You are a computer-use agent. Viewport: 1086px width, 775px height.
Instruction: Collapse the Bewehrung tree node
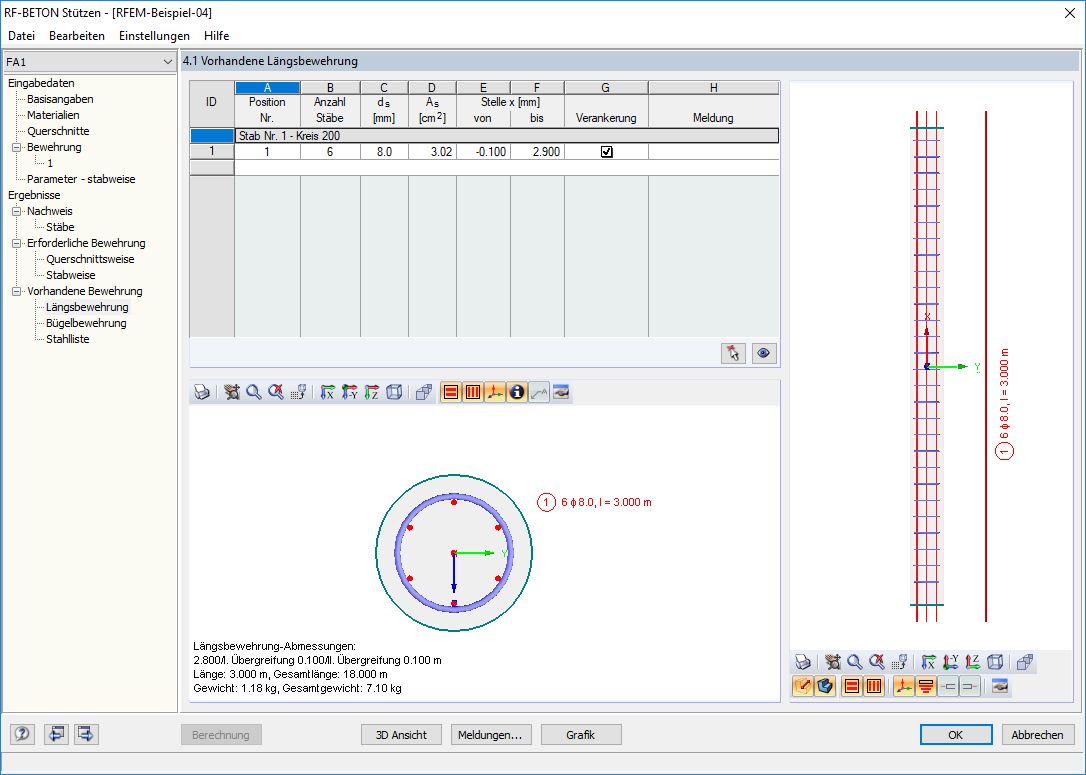17,148
